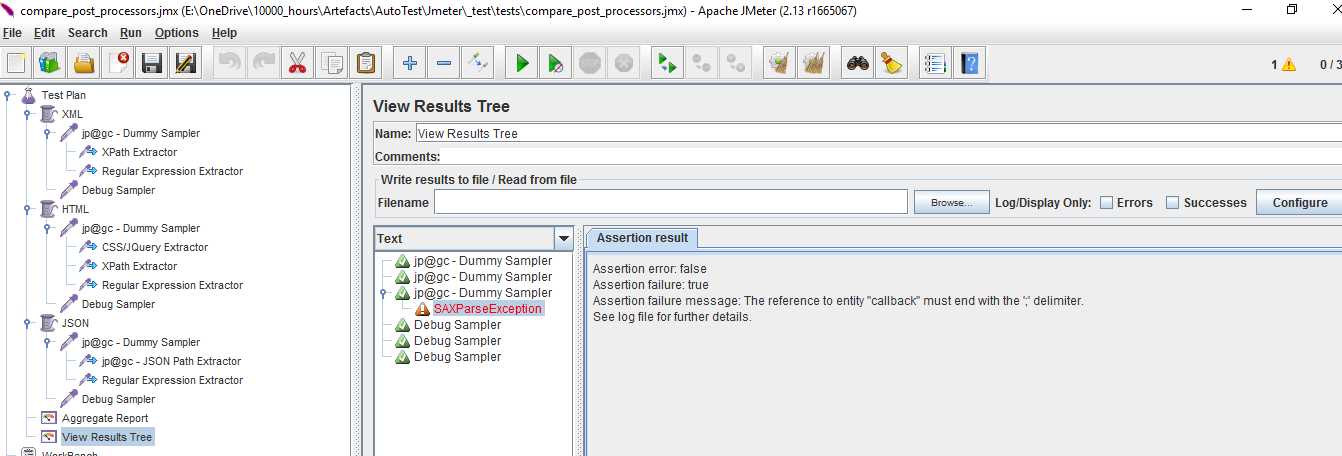Screen dimensions: 1342x456
Task: Enable the Successes only checkbox
Action: click(1173, 202)
